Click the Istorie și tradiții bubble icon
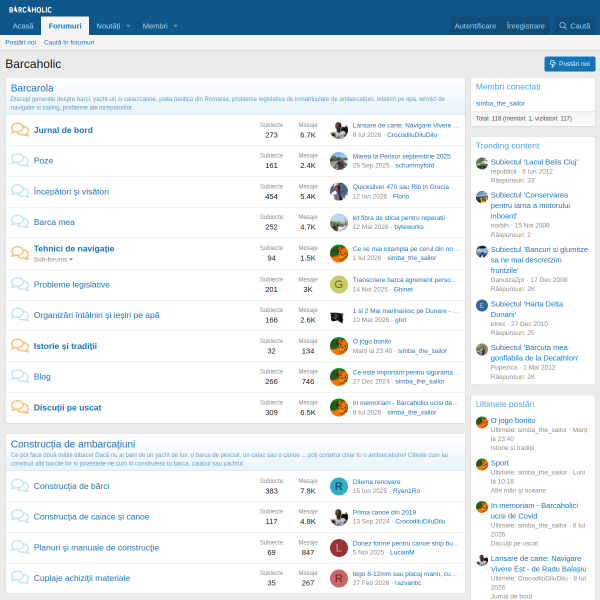The height and width of the screenshot is (600, 600). (x=20, y=346)
